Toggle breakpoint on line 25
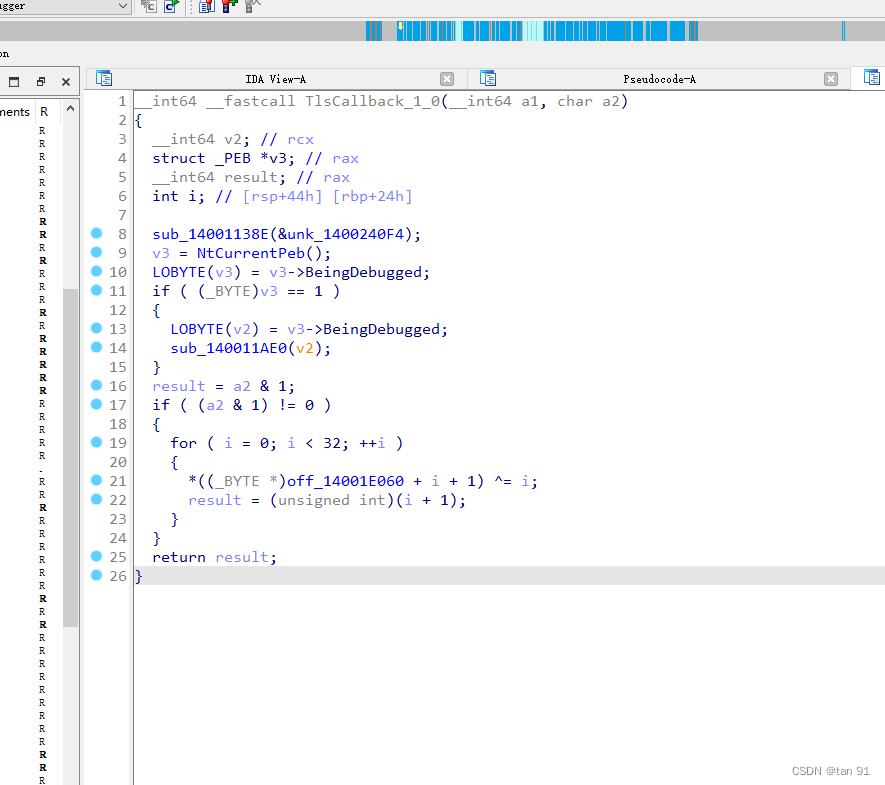Viewport: 885px width, 785px height. [97, 556]
